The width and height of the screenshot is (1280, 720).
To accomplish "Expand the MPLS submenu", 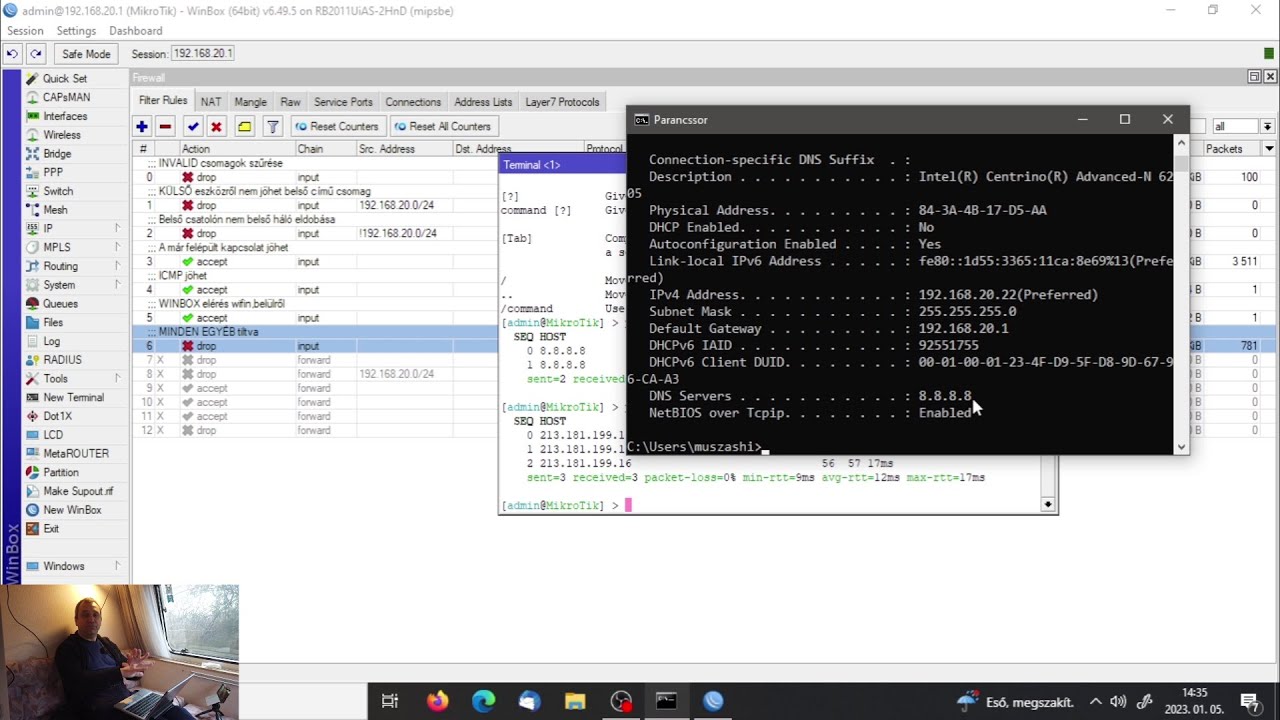I will (x=75, y=248).
